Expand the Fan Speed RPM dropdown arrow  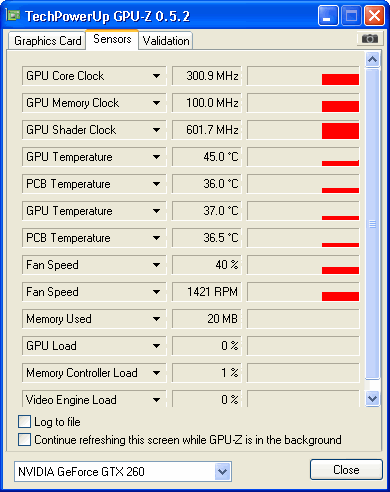(x=156, y=292)
